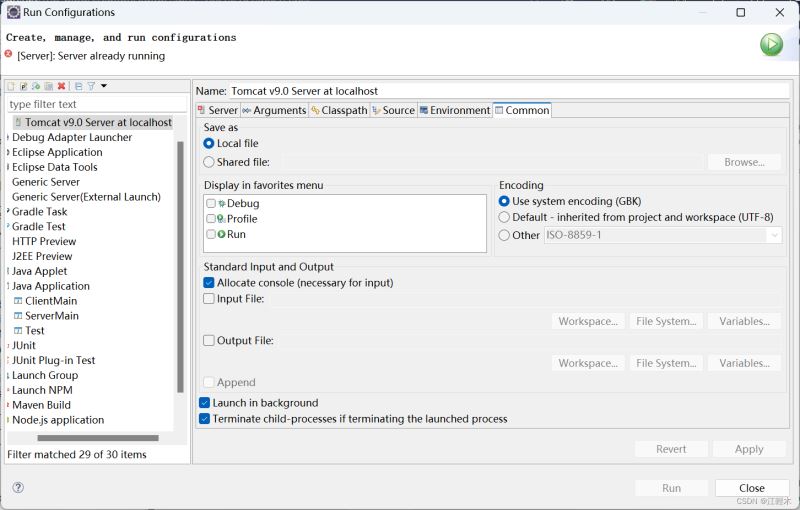This screenshot has height=510, width=800.
Task: Click the Debug bug icon in favorites menu
Action: click(222, 203)
